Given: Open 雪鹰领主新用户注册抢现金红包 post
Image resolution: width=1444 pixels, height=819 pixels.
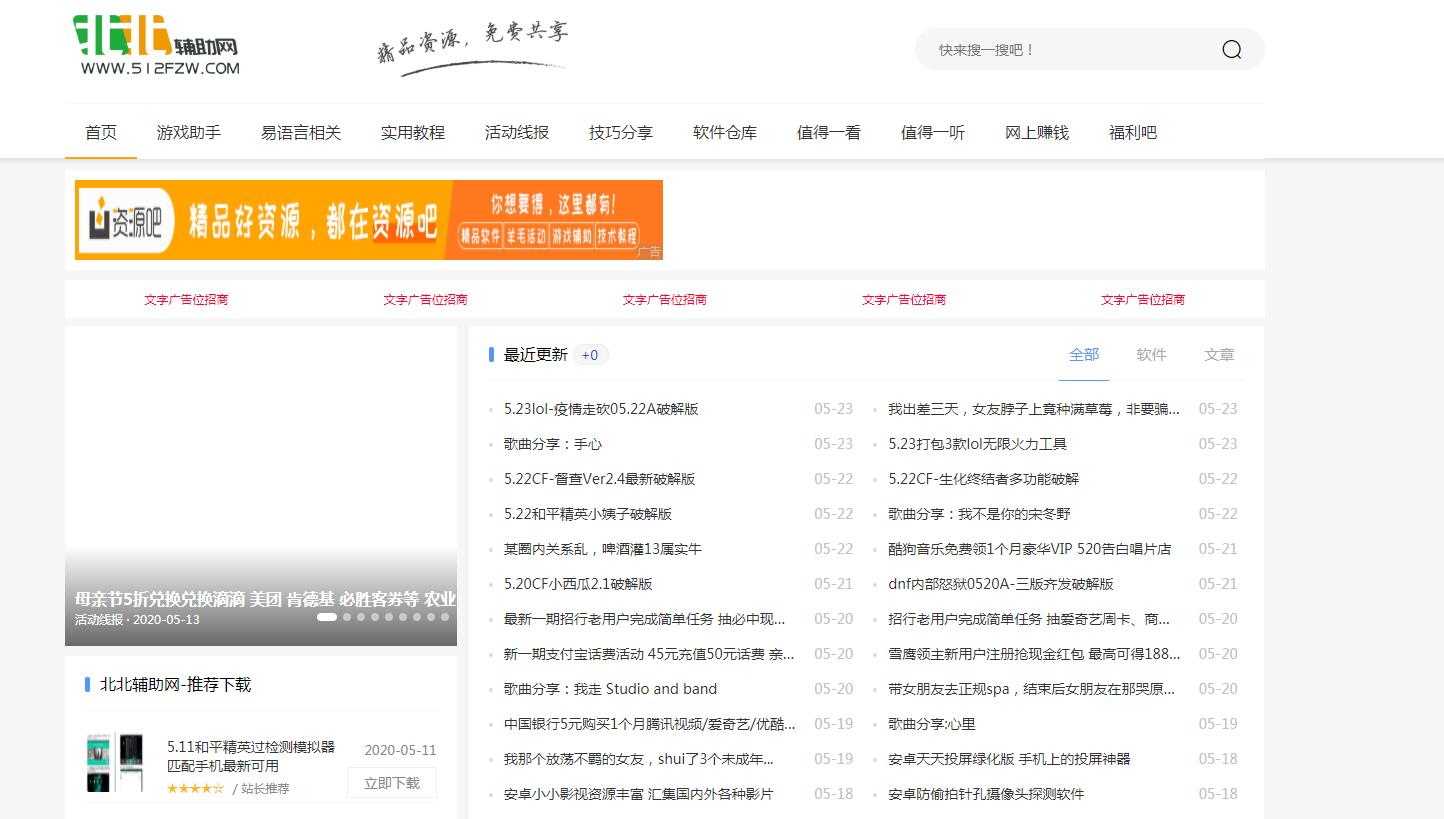Looking at the screenshot, I should tap(1034, 654).
